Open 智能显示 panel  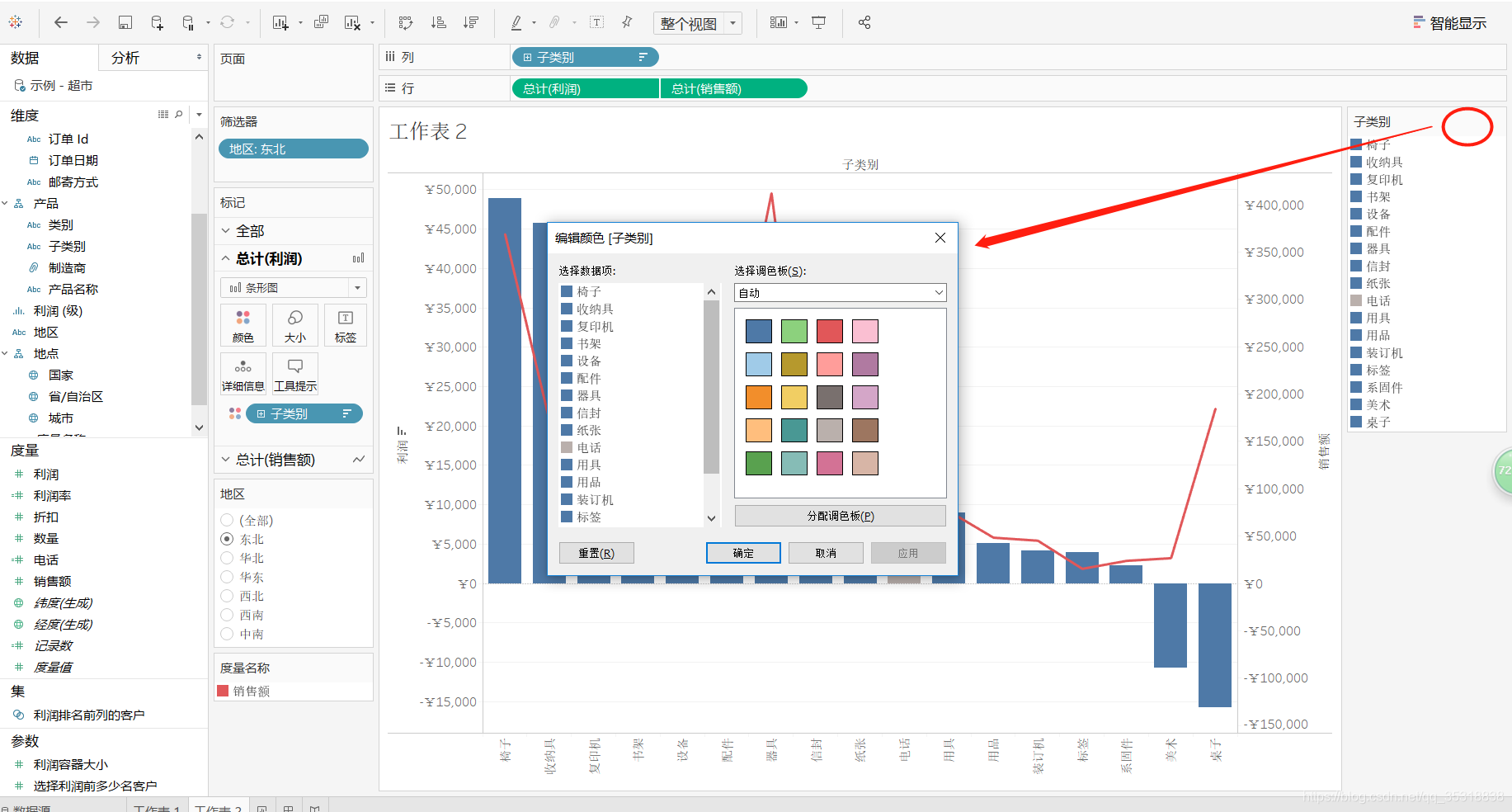click(1449, 23)
